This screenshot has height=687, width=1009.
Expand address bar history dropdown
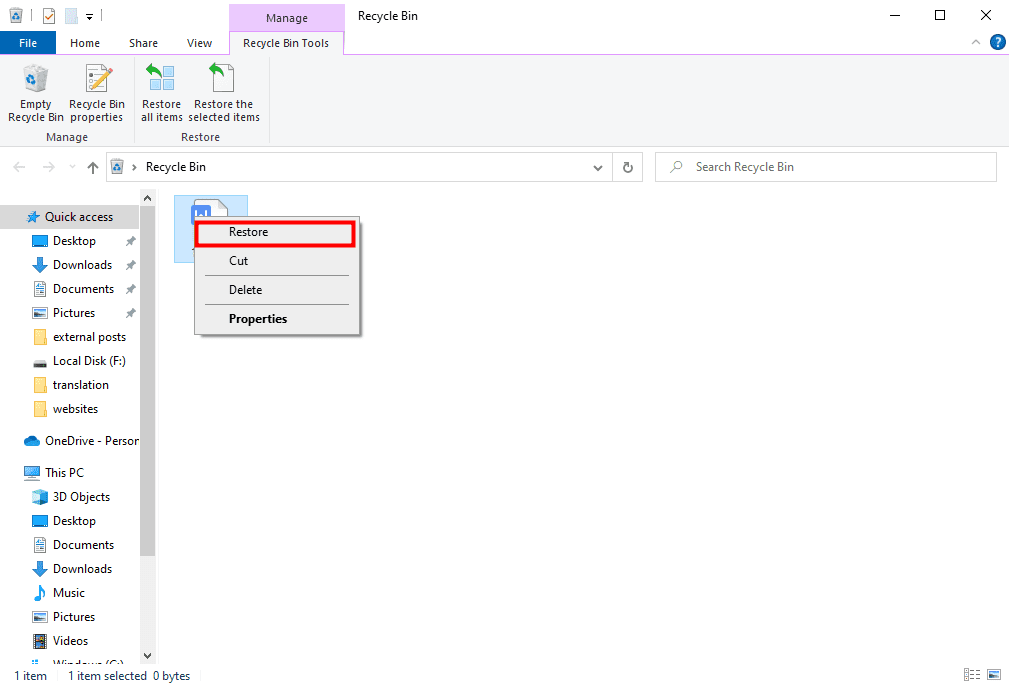point(598,167)
